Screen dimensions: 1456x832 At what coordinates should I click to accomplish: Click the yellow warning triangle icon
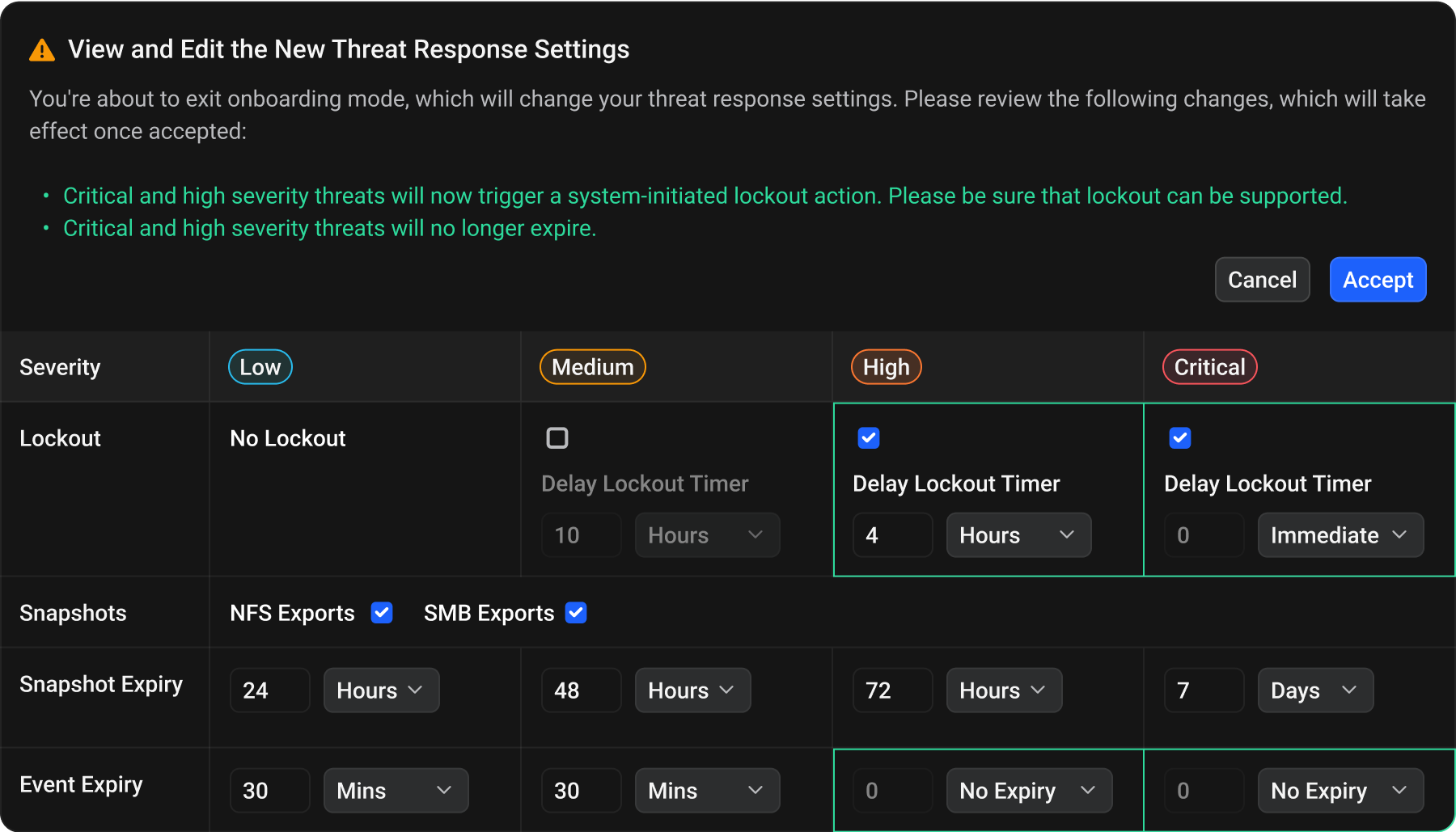(x=42, y=51)
